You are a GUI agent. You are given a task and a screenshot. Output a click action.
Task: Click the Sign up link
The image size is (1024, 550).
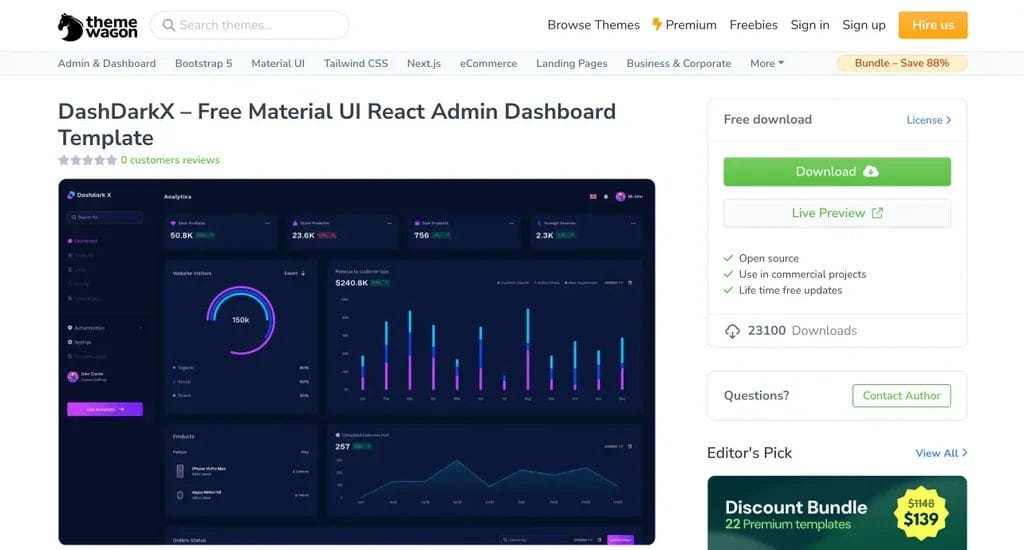point(863,25)
